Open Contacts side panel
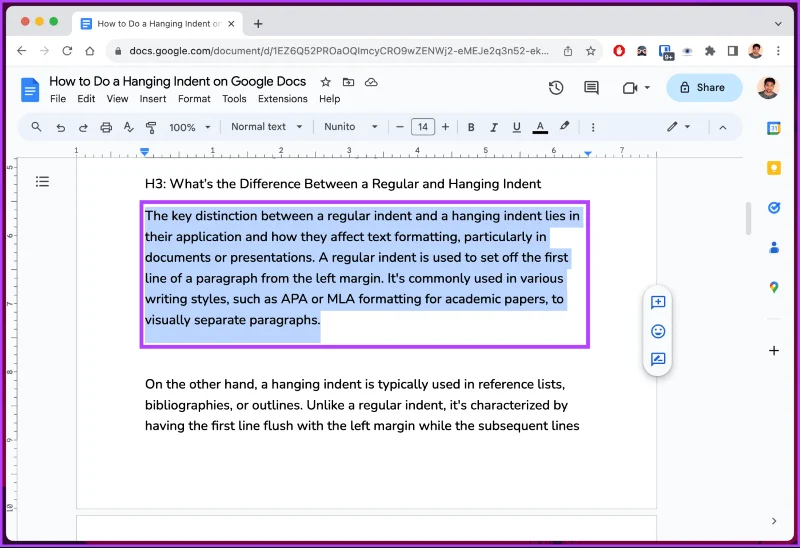This screenshot has height=548, width=800. point(773,247)
